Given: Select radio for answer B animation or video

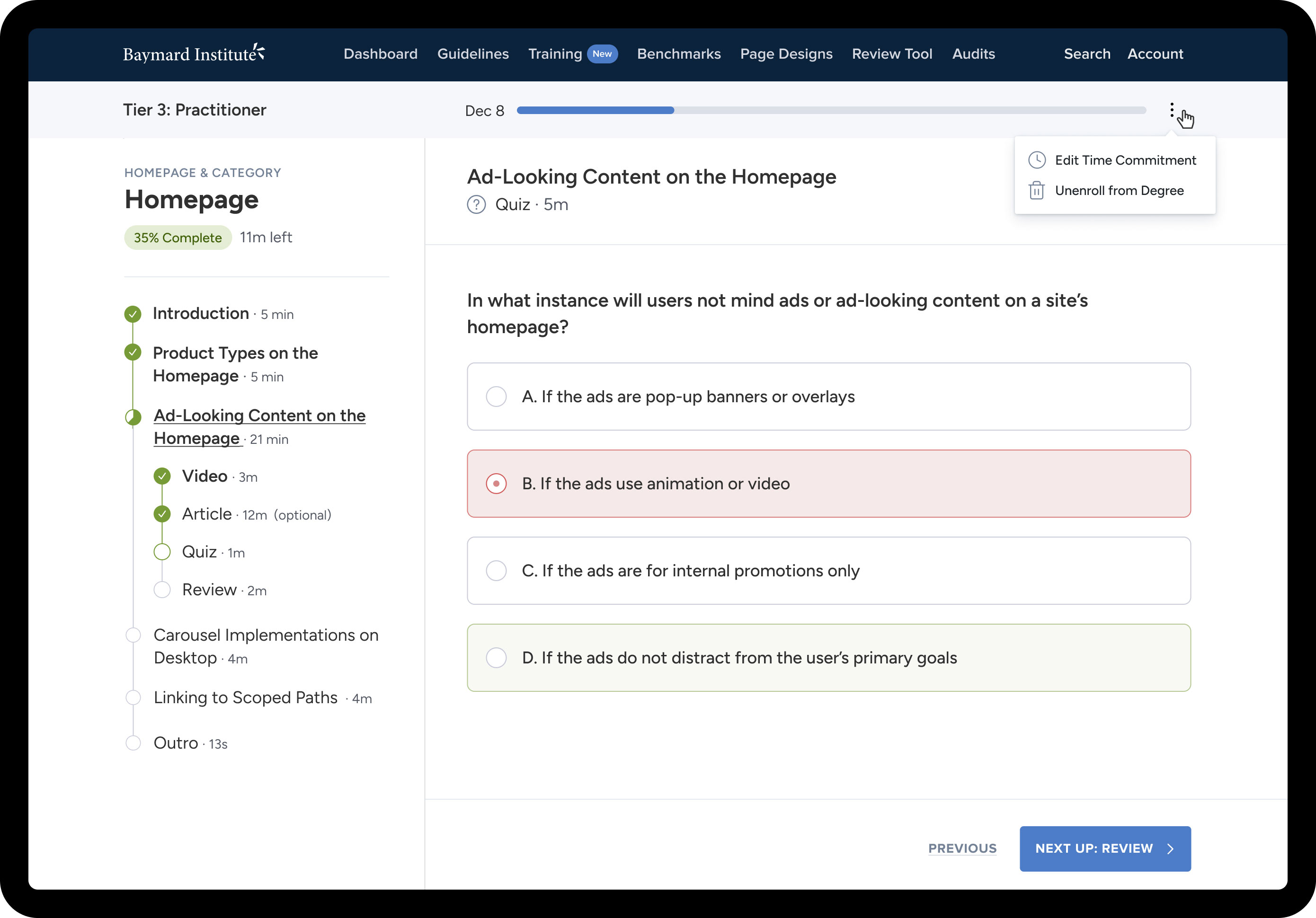Looking at the screenshot, I should pyautogui.click(x=497, y=484).
